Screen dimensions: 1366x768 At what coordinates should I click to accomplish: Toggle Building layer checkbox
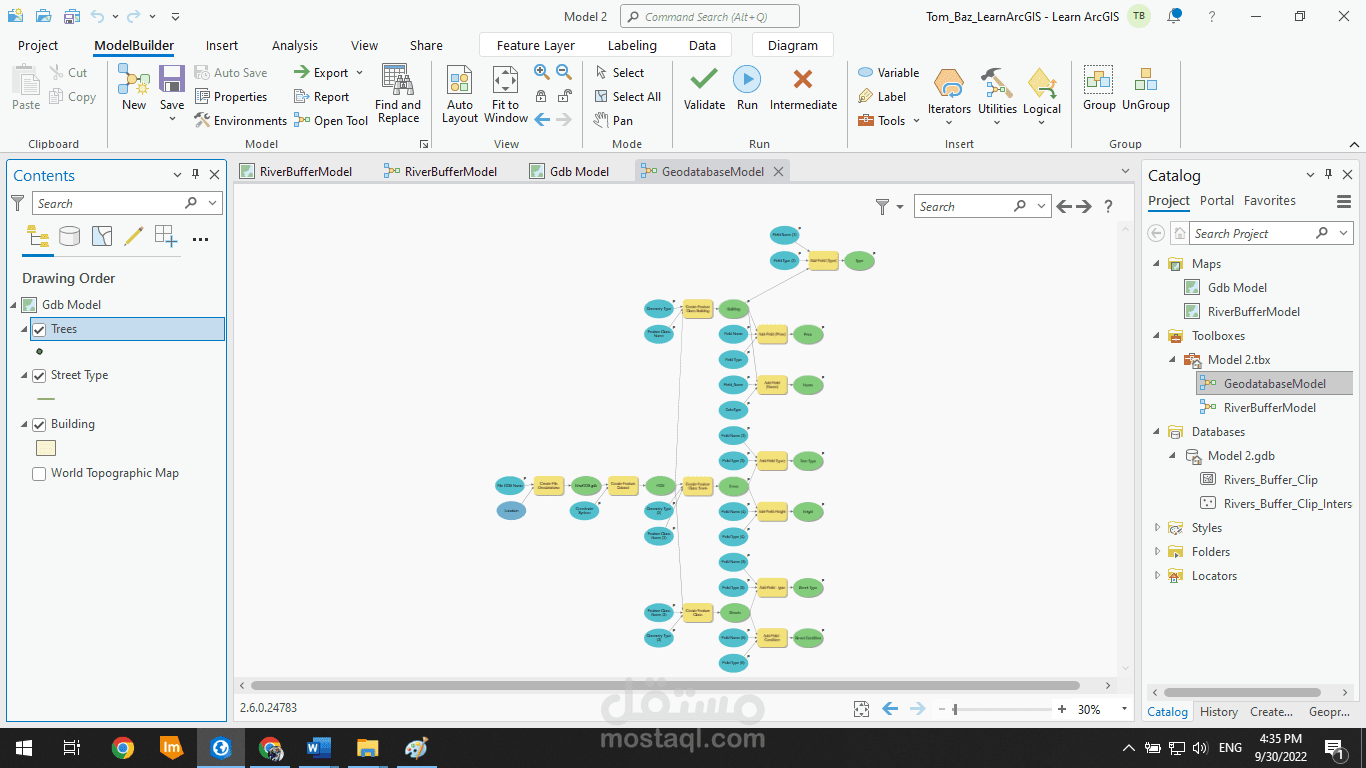(39, 425)
